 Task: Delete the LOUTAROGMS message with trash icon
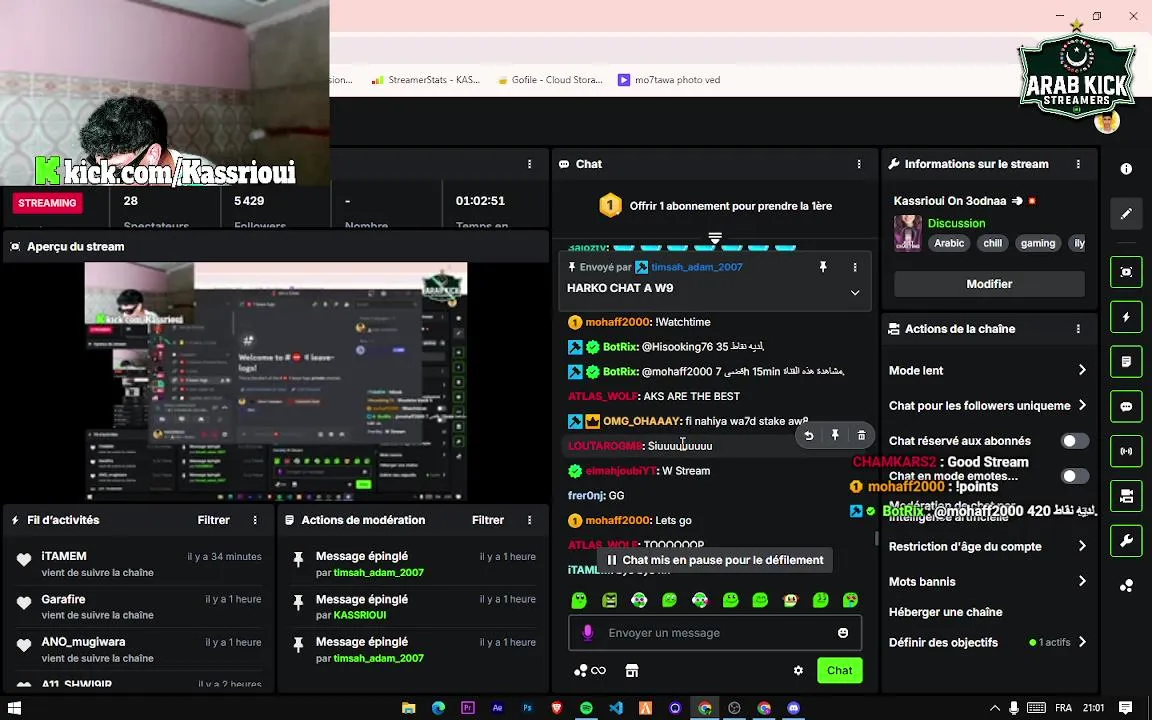coord(861,436)
